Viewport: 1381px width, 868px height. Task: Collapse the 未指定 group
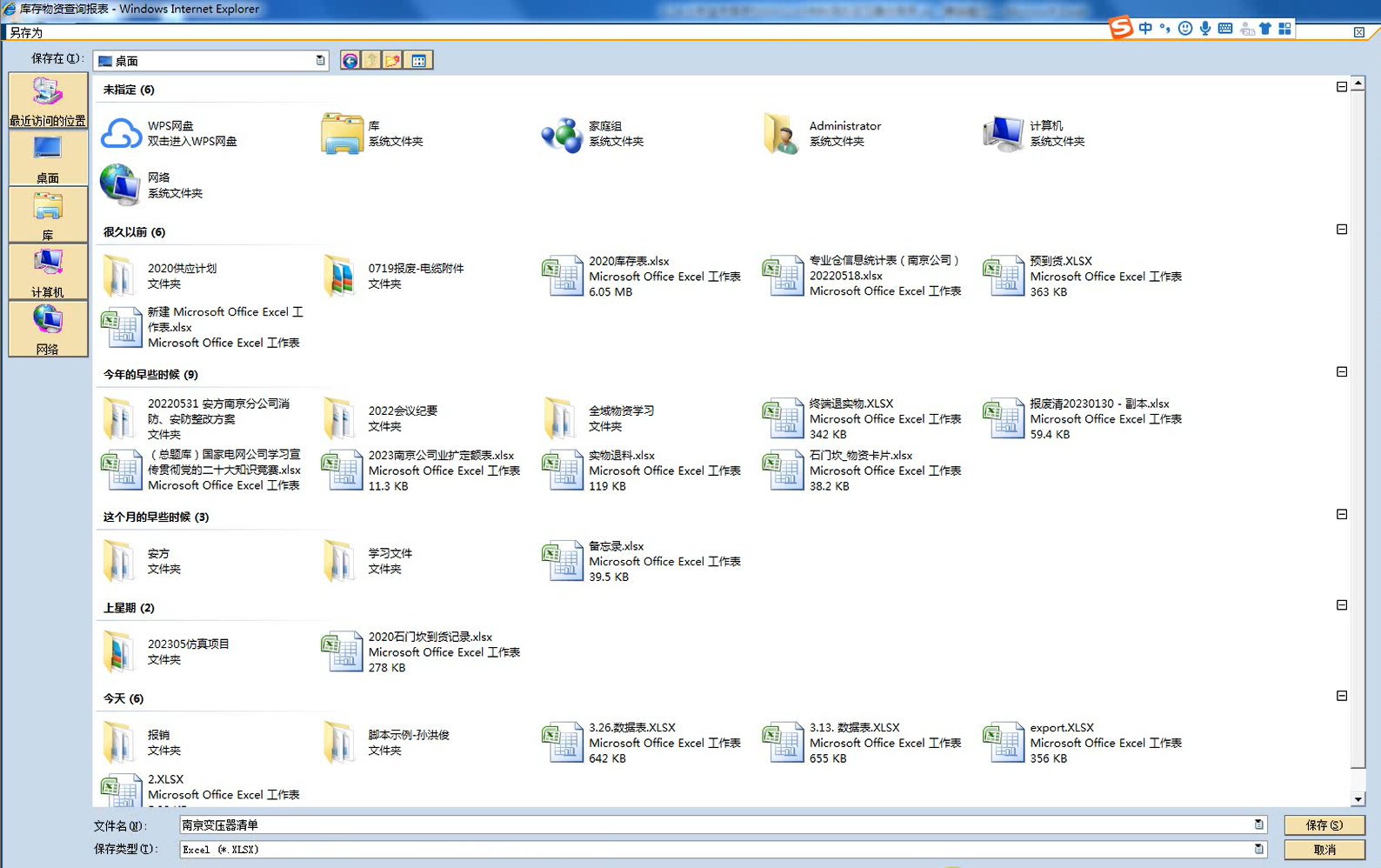point(1342,87)
